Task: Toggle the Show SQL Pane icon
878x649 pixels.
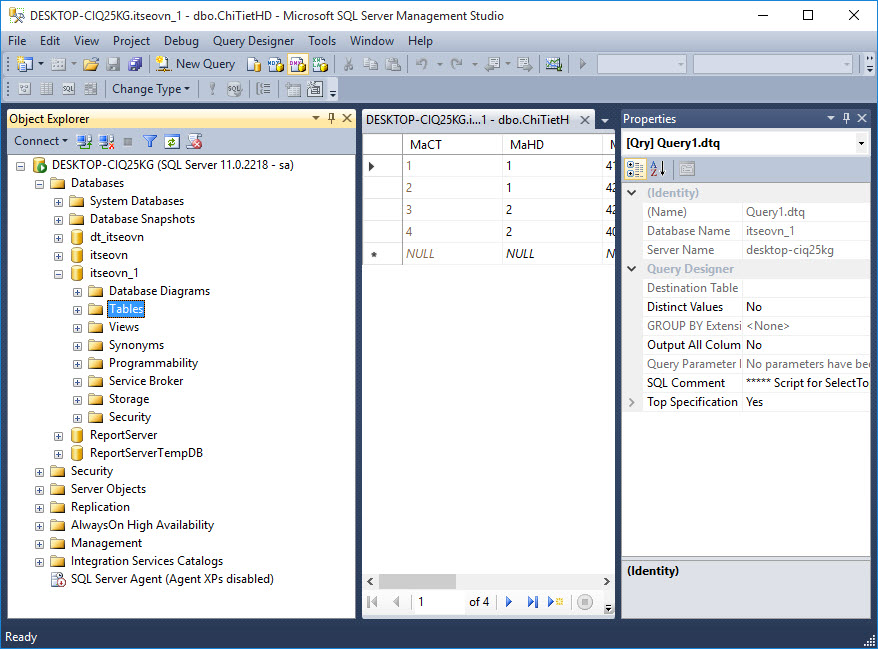Action: coord(68,88)
